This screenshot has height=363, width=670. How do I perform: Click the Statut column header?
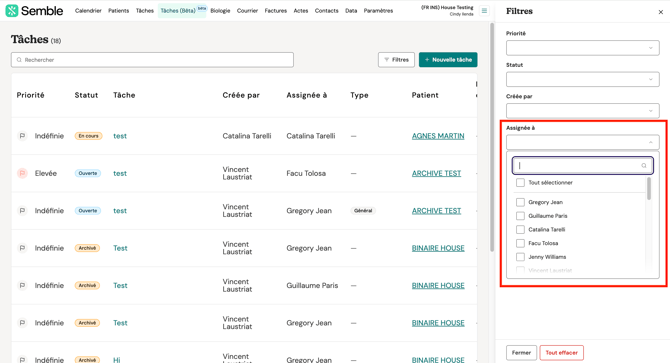pyautogui.click(x=86, y=95)
